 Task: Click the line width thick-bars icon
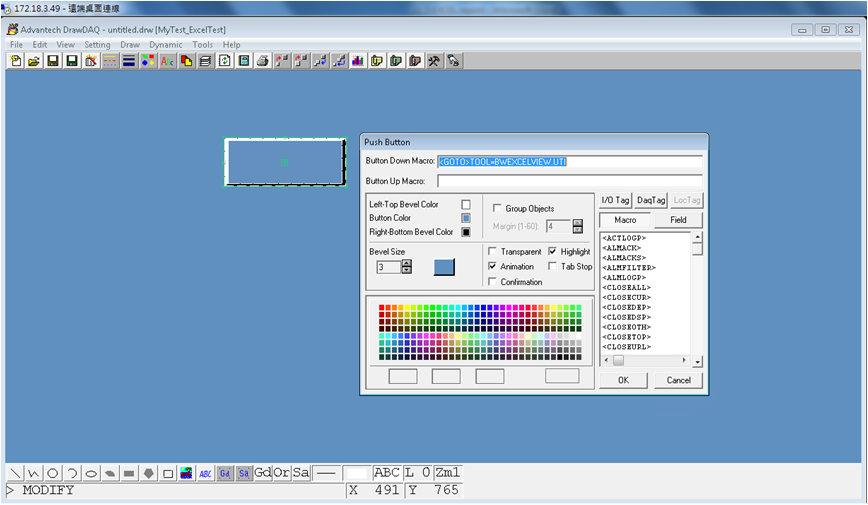tap(129, 61)
